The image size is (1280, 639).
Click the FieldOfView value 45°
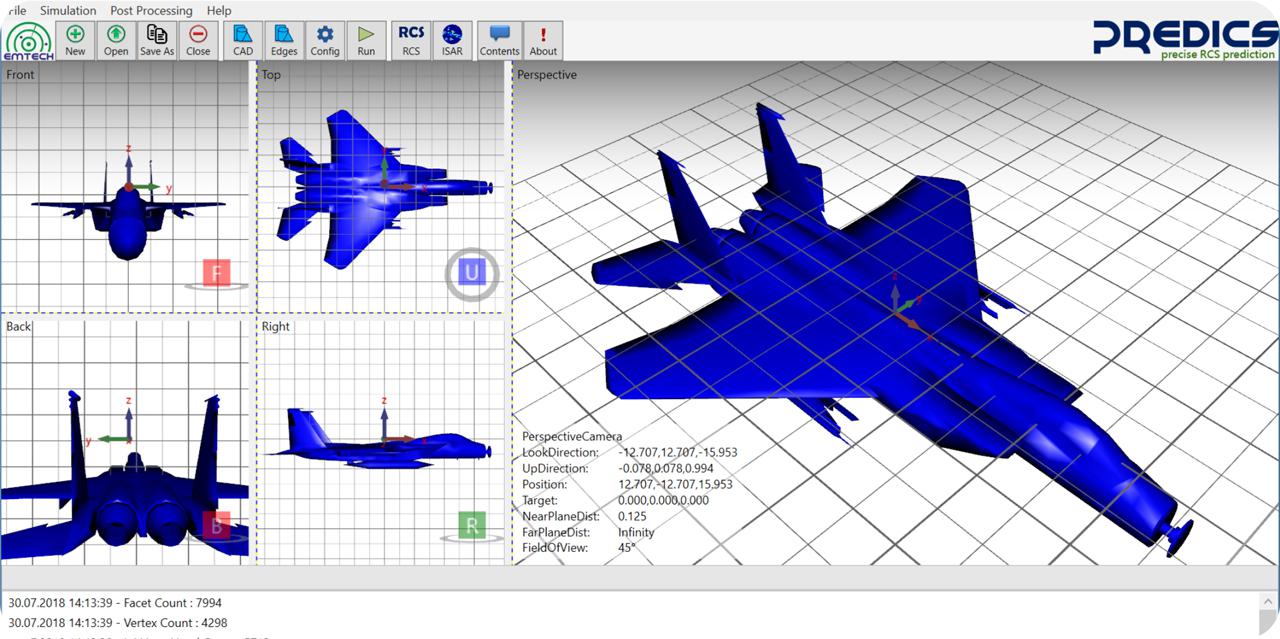point(627,549)
